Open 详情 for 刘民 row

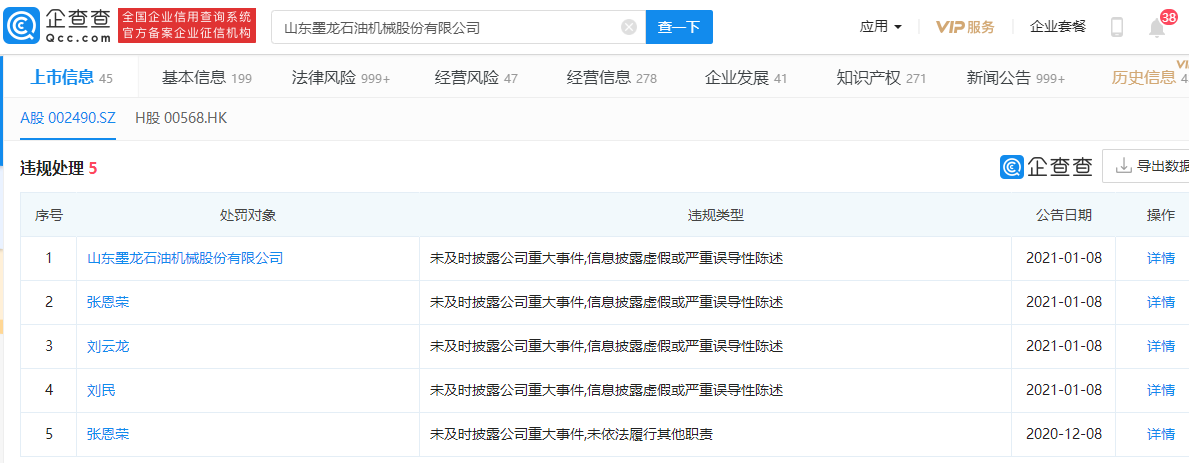coord(1161,390)
